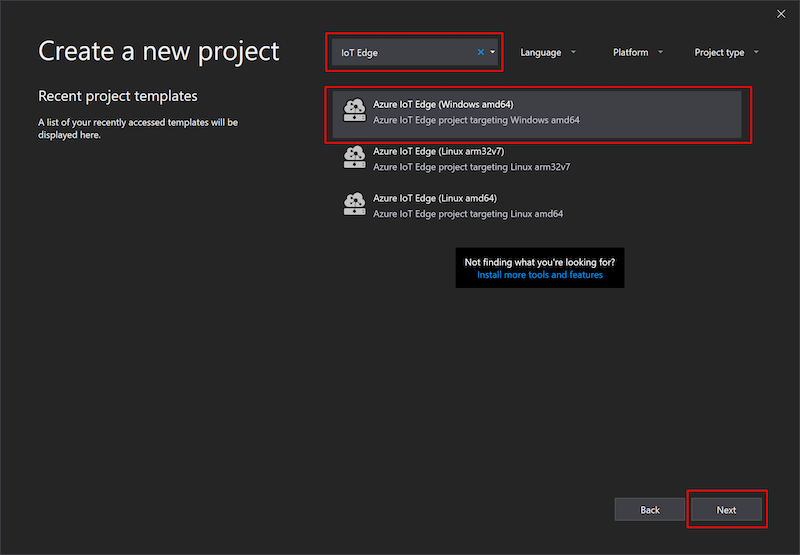
Task: Click the 'Create a new project' title
Action: [x=159, y=52]
